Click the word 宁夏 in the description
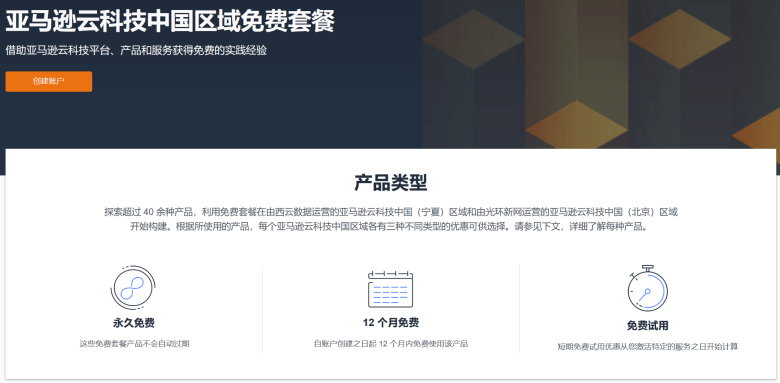780x383 pixels. (430, 212)
